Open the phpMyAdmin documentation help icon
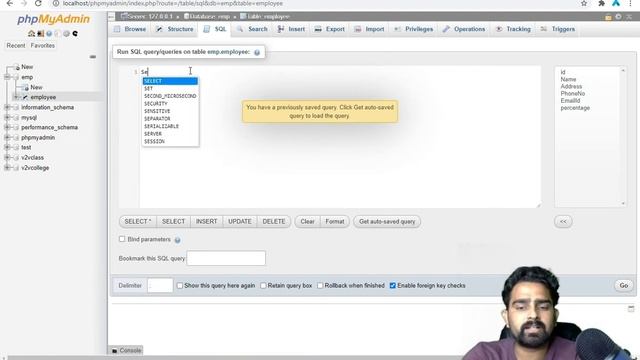The height and width of the screenshot is (360, 640). 49,33
